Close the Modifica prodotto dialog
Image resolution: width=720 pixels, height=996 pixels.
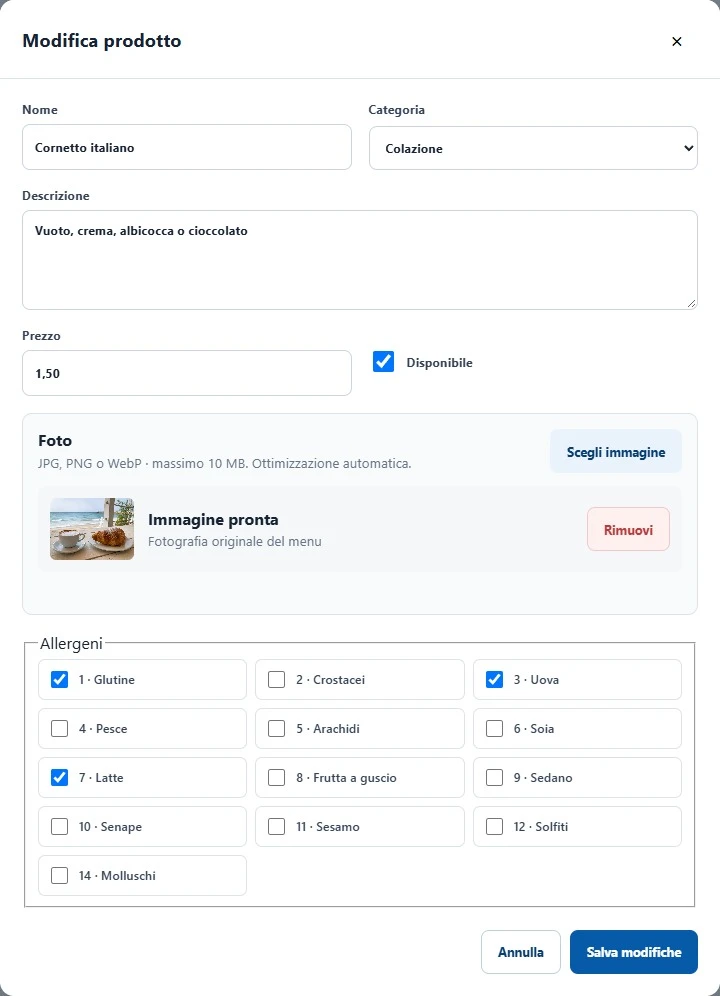pyautogui.click(x=676, y=41)
